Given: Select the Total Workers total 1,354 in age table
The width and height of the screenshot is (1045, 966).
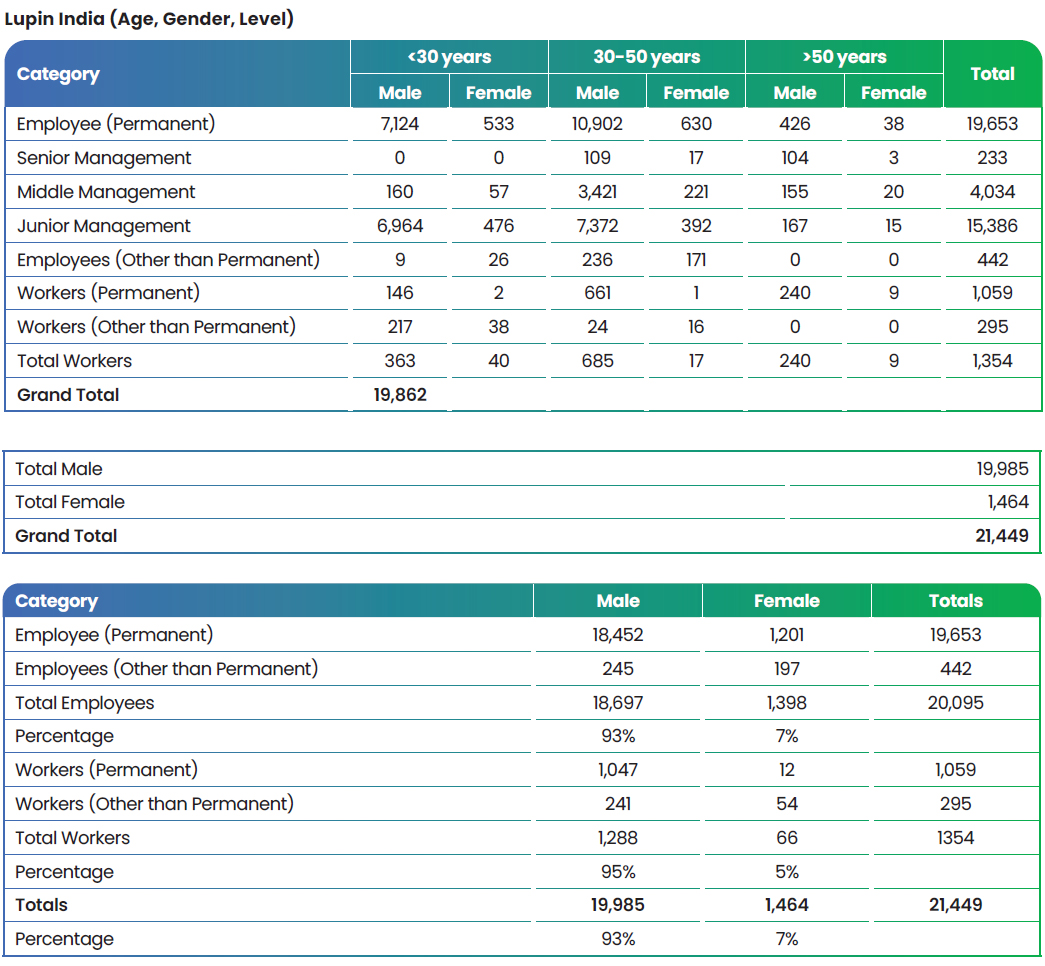Looking at the screenshot, I should [x=992, y=361].
